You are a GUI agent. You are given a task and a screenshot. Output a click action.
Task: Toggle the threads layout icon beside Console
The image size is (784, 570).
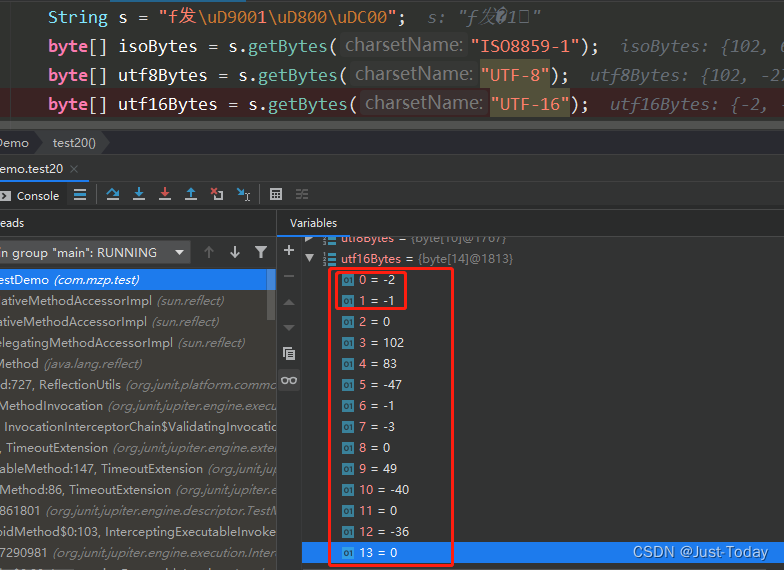(x=80, y=195)
